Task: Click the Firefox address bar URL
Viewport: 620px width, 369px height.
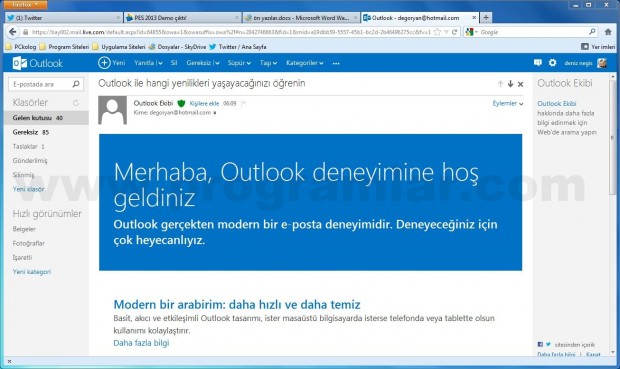Action: pyautogui.click(x=231, y=32)
